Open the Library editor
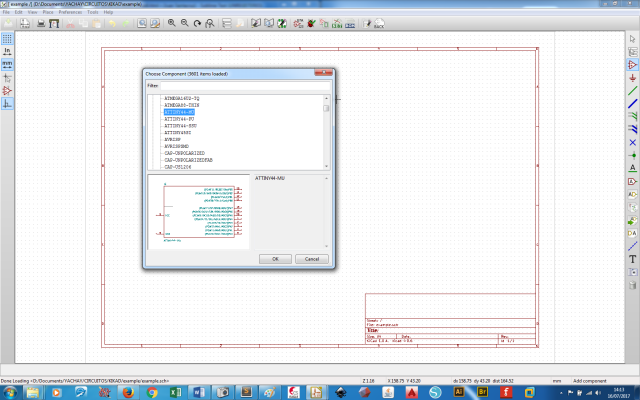Screen dimensions: 640x400 (256, 23)
